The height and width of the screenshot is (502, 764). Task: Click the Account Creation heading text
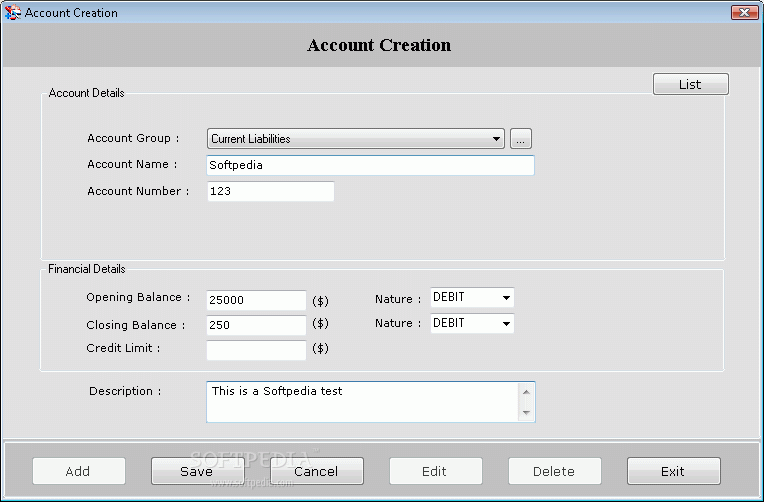click(379, 45)
